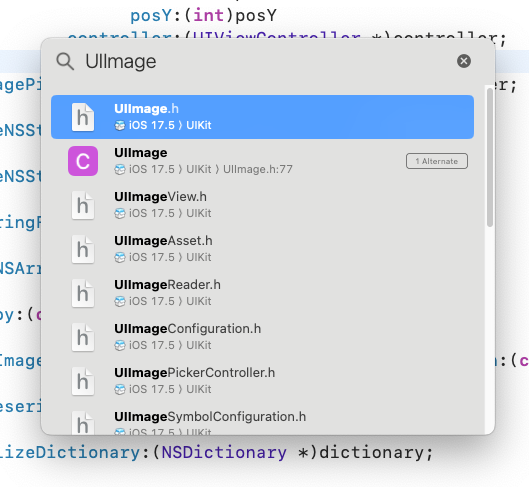
Task: Click the UIImageSymbolConfiguration.h header file icon
Action: point(83,423)
